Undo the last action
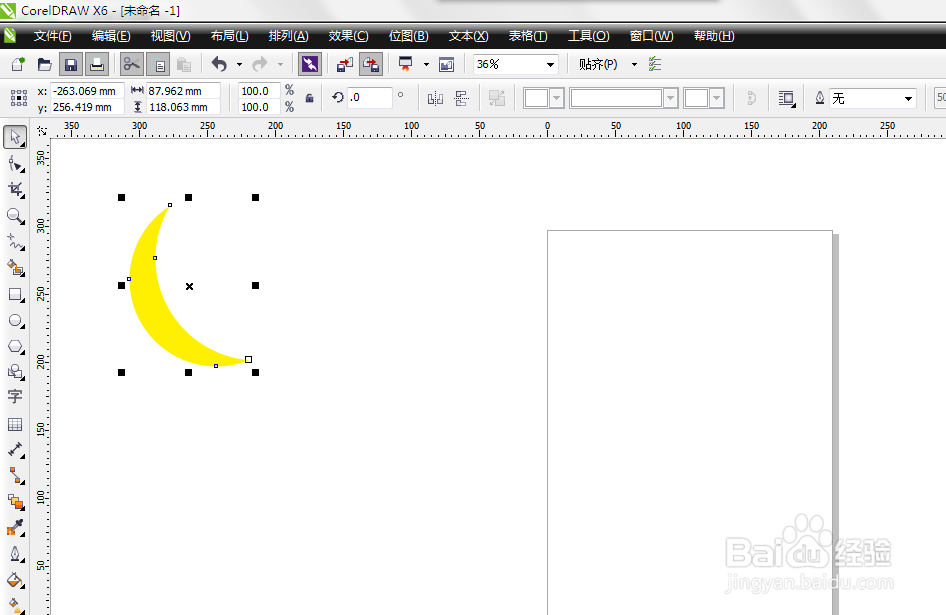Image resolution: width=946 pixels, height=615 pixels. coord(220,64)
